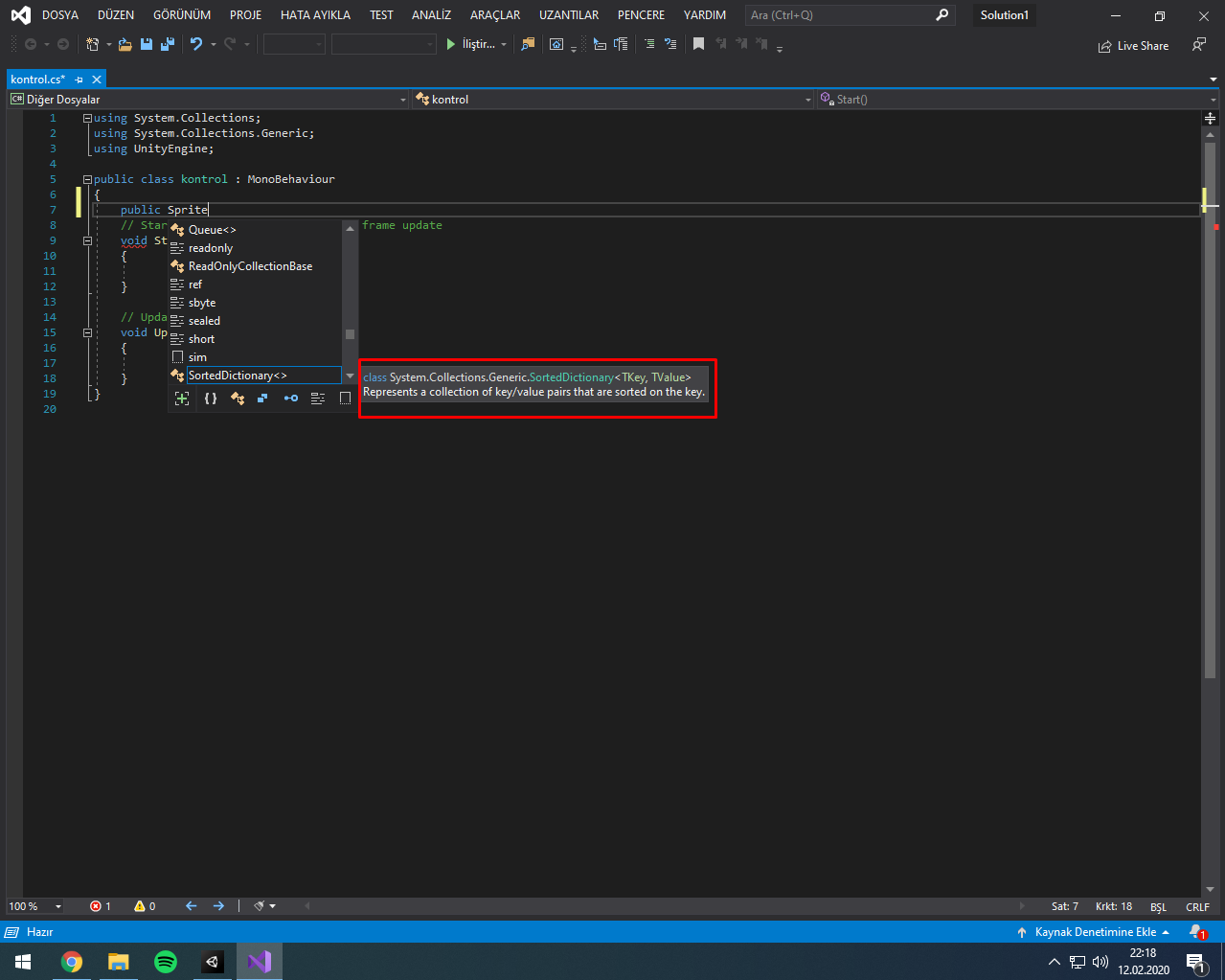Click the New Project toolbar icon
Screen dimensions: 1225x980
click(x=93, y=44)
